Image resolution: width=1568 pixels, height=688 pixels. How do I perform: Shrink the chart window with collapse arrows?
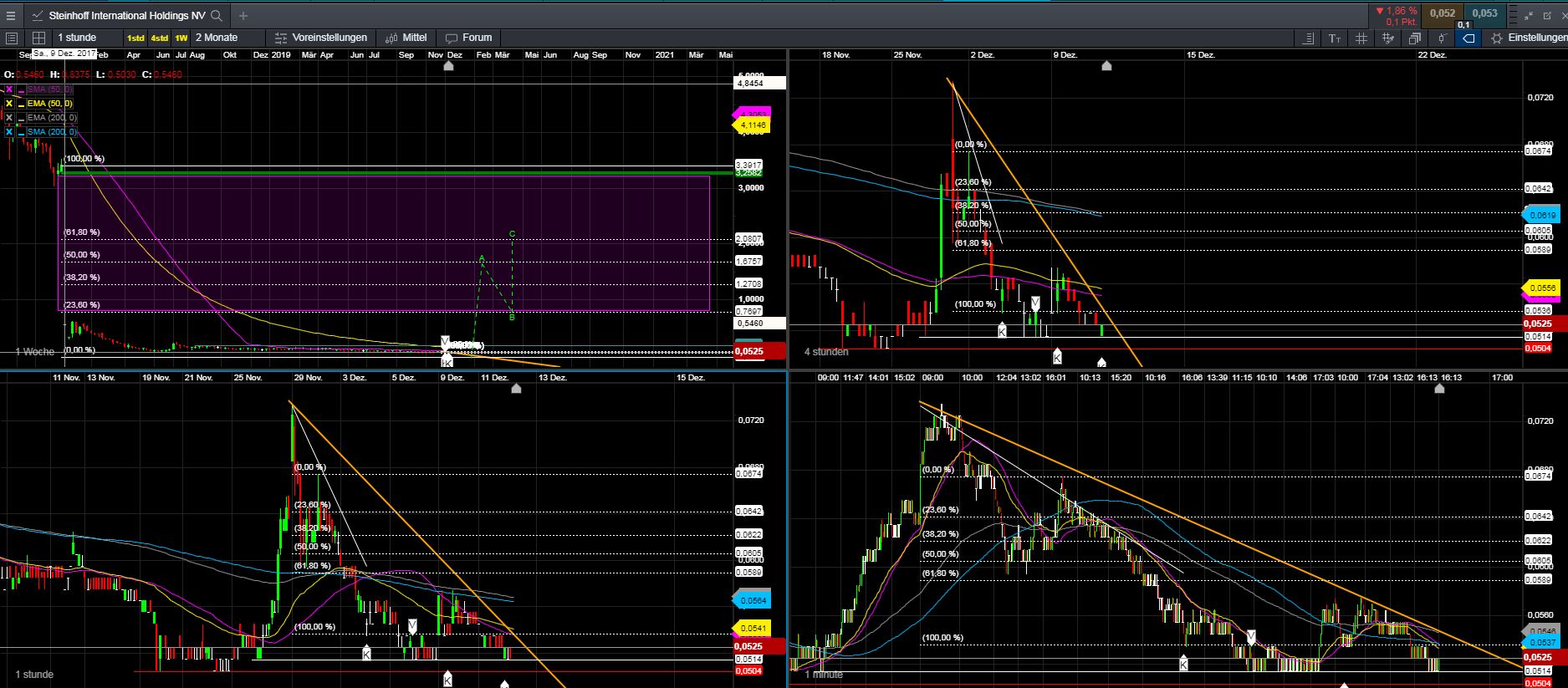pyautogui.click(x=1528, y=15)
